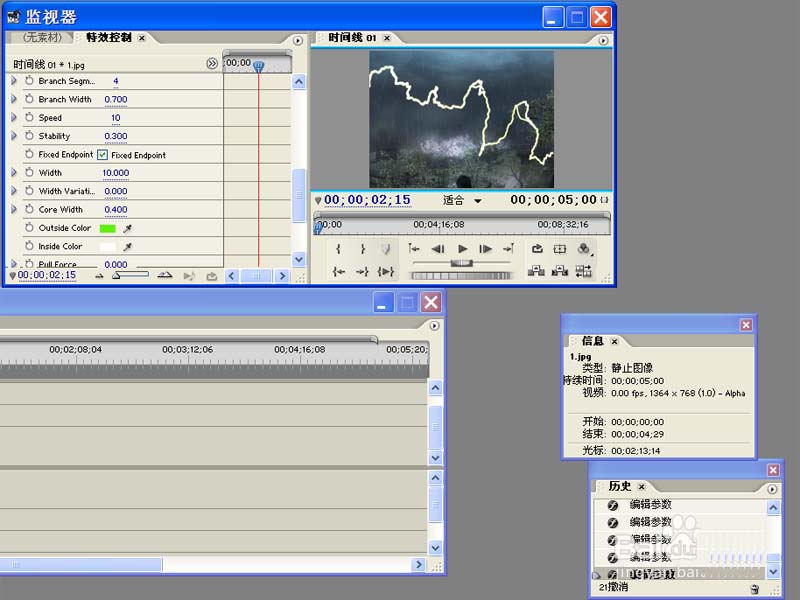Switch to the 特效控制 tab

(109, 37)
